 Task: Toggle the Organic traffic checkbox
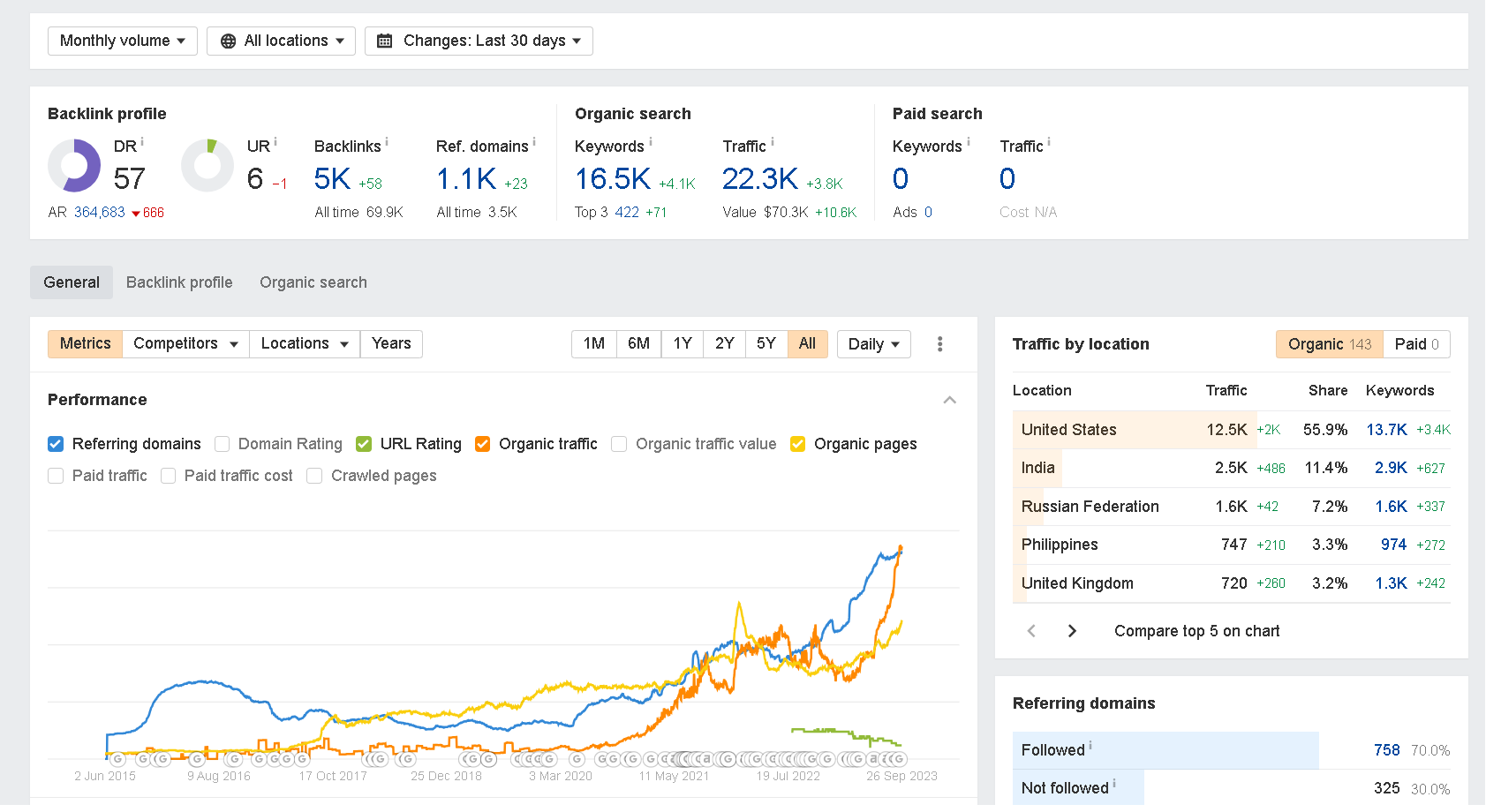click(483, 444)
